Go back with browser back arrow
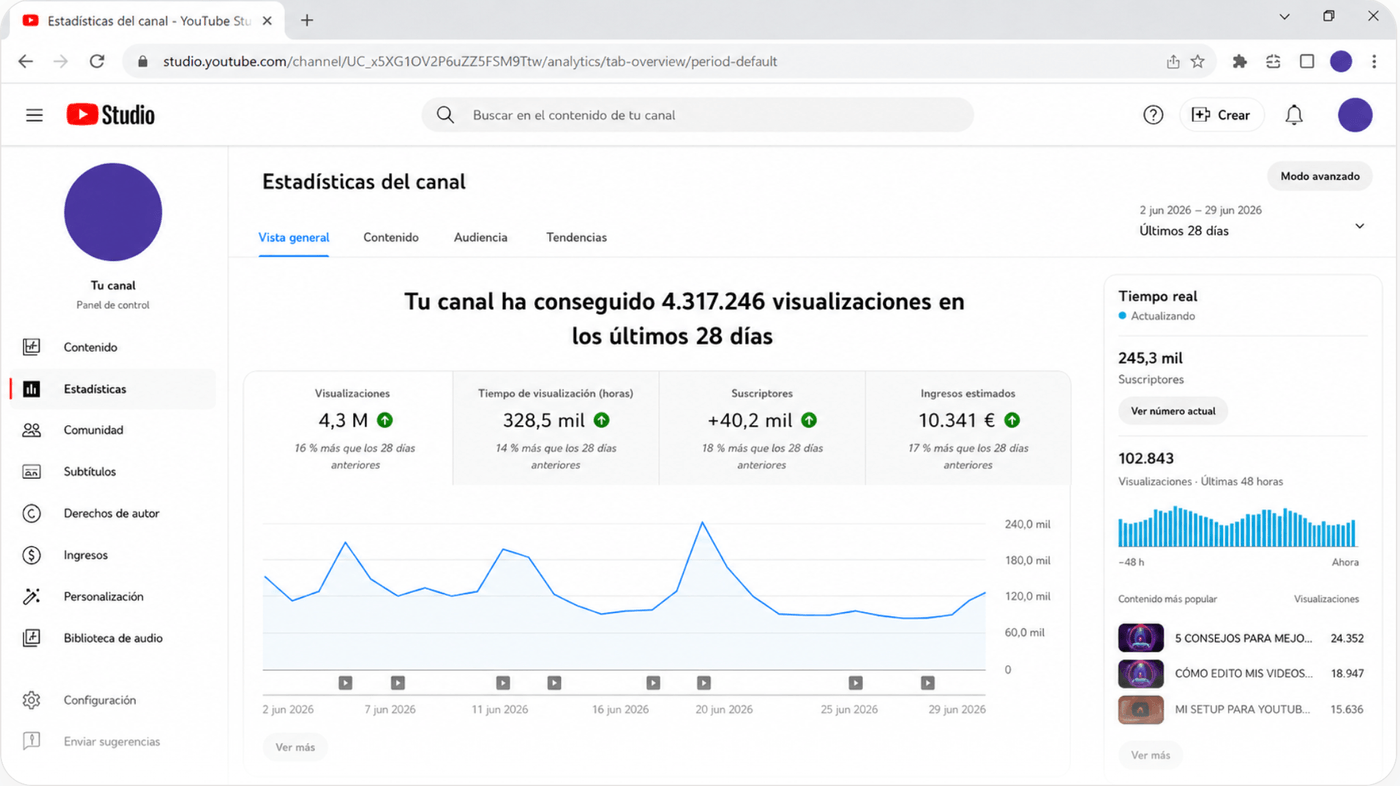This screenshot has height=786, width=1400. click(x=26, y=61)
